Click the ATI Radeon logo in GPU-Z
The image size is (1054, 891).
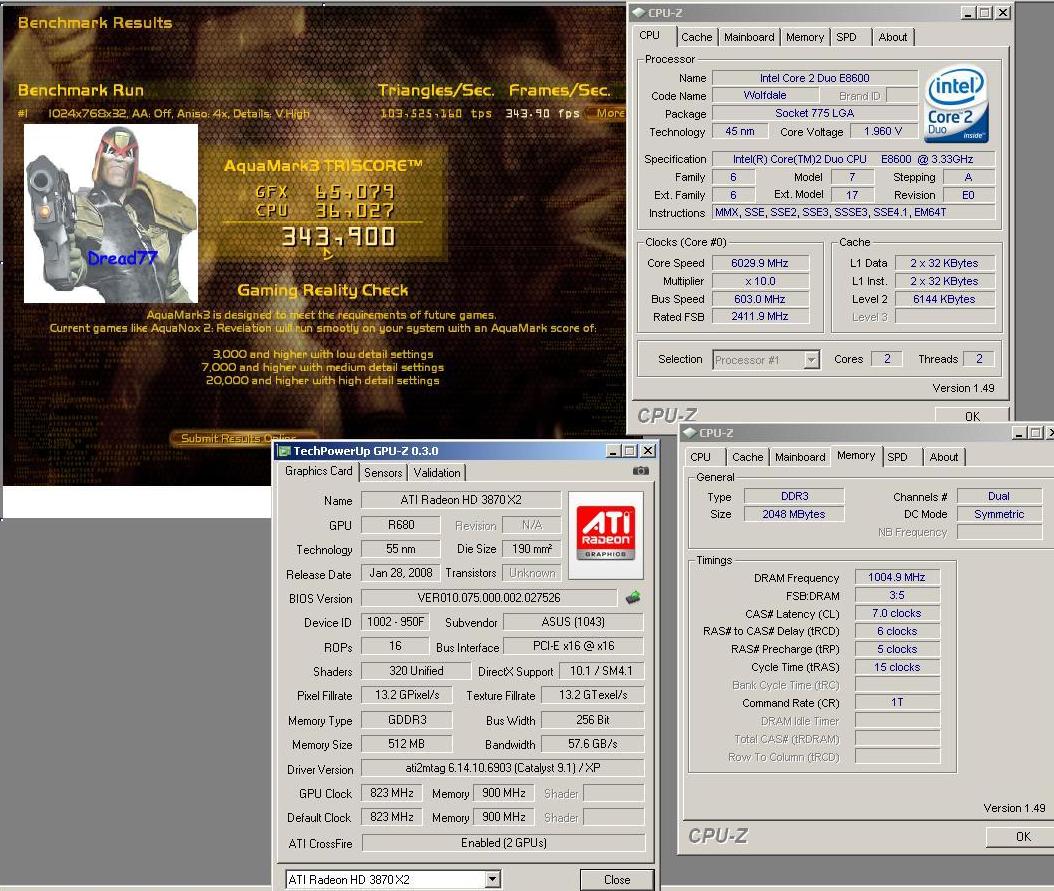coord(606,534)
